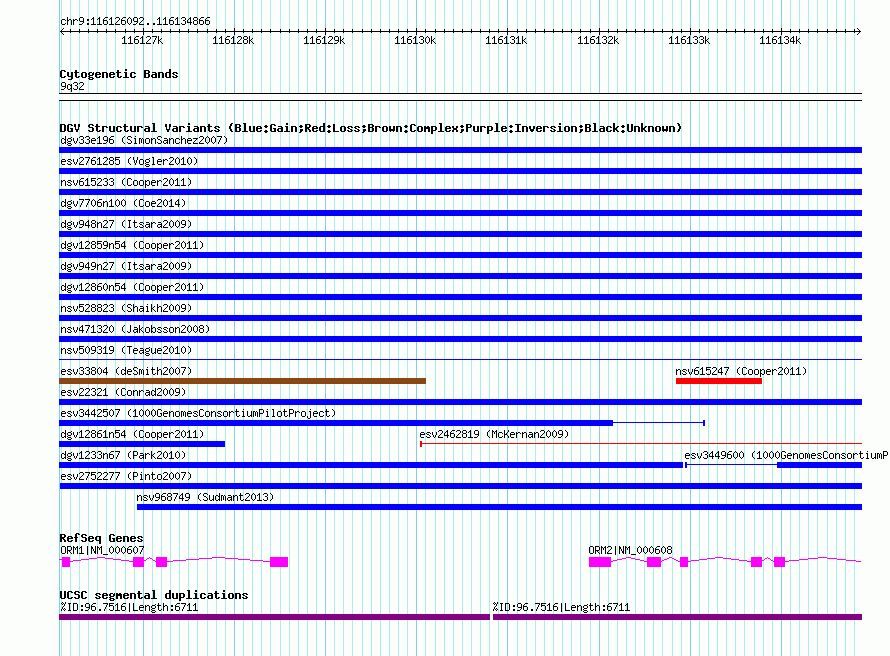890x656 pixels.
Task: Select esv2752277 (Pinto2007) label
Action: [x=126, y=476]
